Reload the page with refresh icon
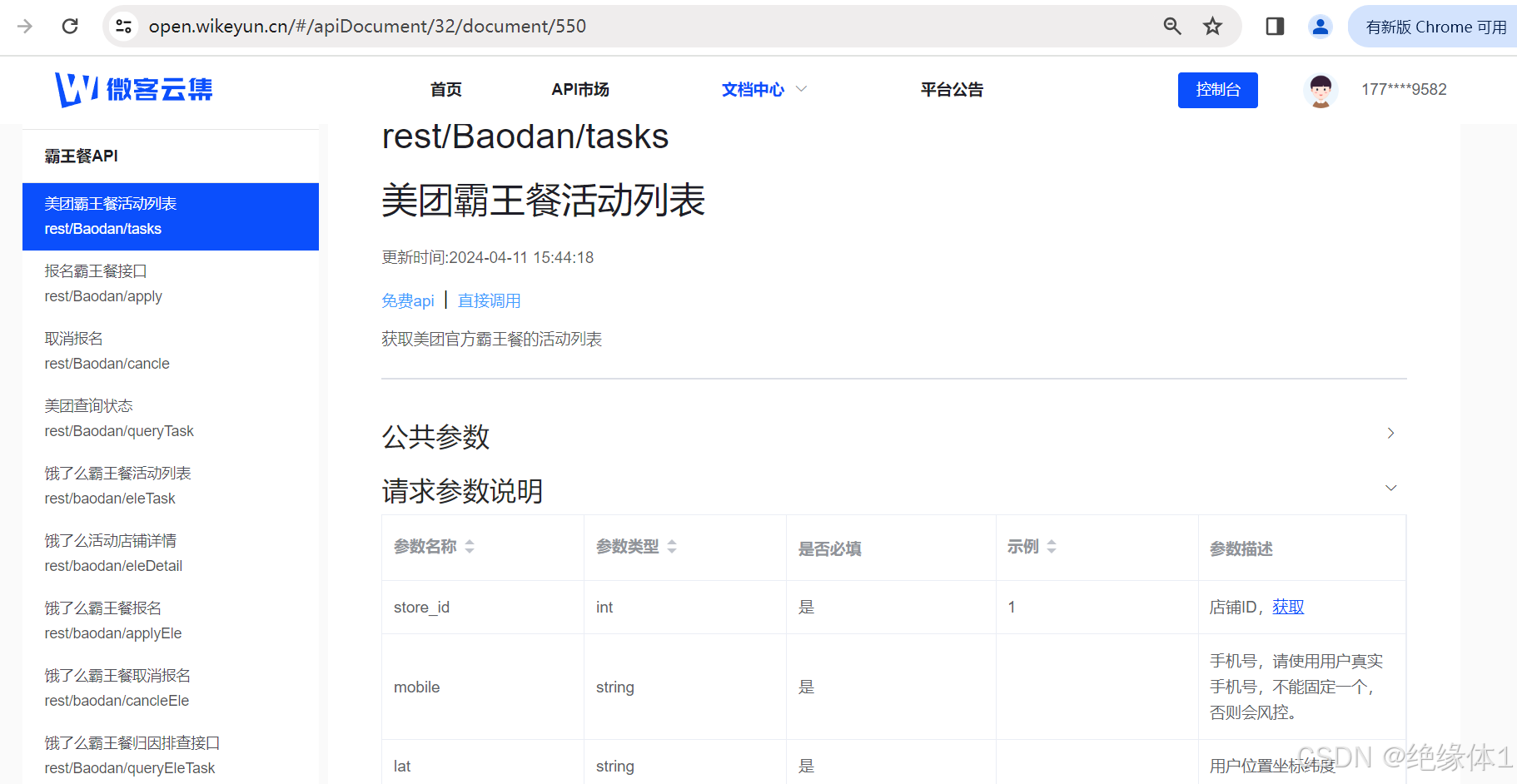 click(70, 26)
